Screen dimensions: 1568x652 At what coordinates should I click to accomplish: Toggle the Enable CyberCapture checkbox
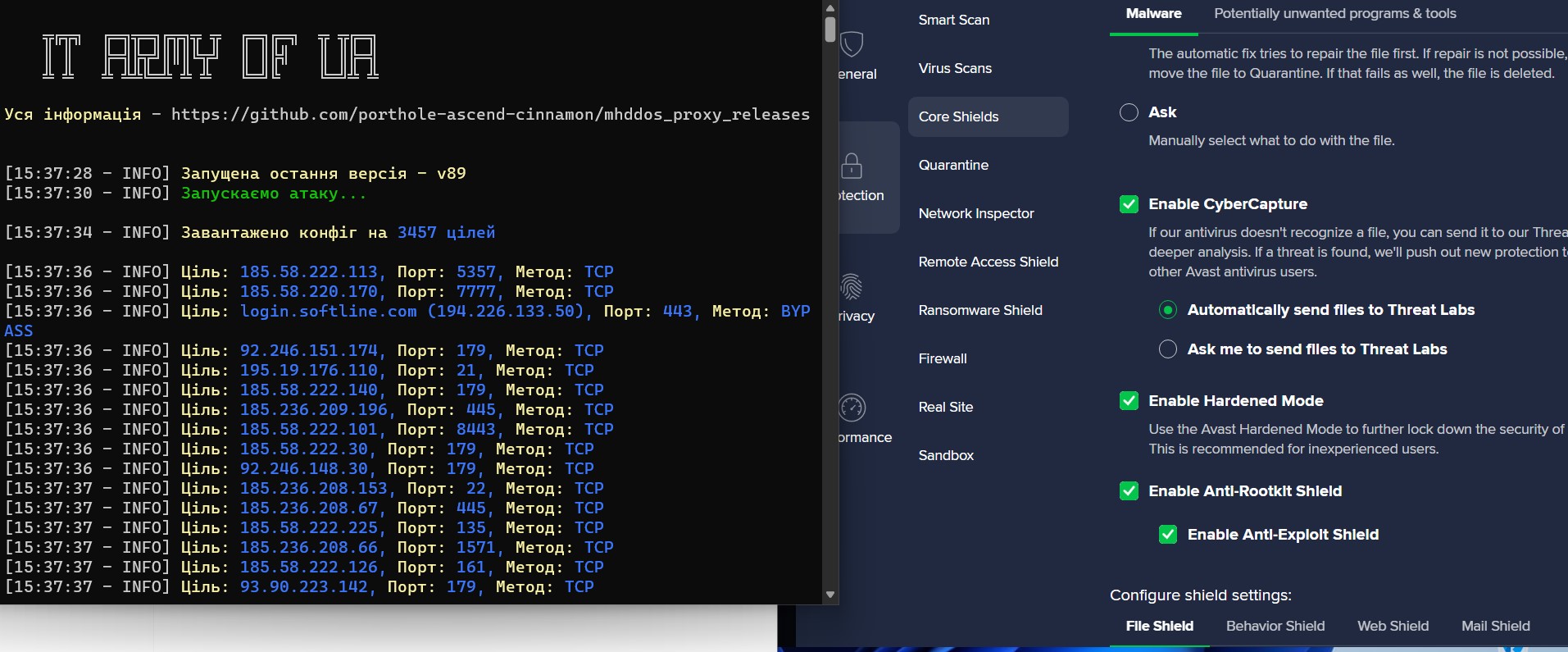click(x=1129, y=204)
